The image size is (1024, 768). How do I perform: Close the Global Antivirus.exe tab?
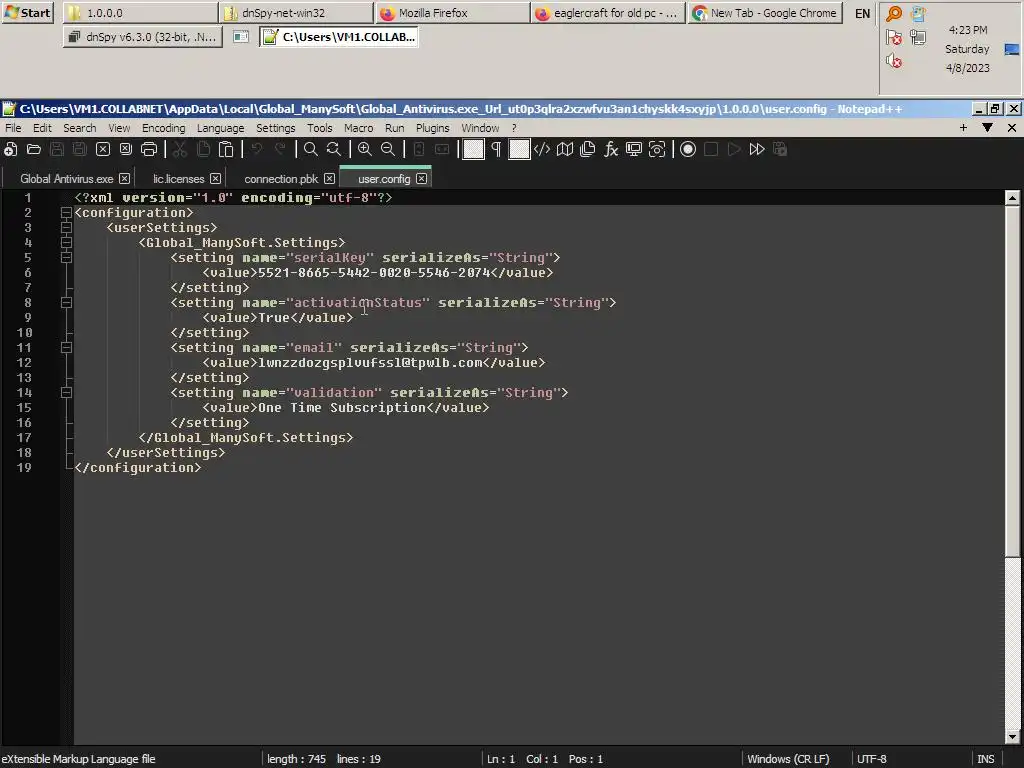pos(125,179)
